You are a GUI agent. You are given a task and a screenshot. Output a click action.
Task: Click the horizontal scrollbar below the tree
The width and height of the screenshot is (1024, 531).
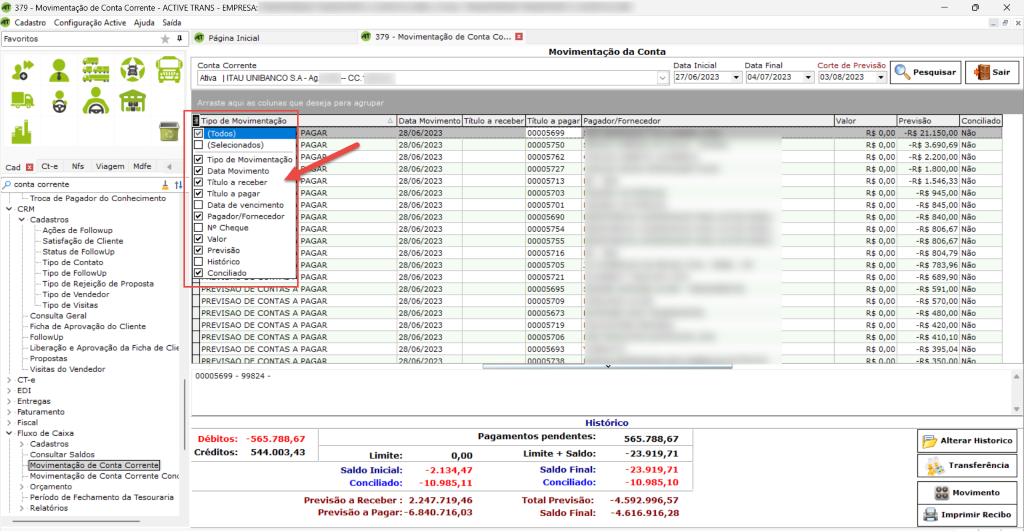click(76, 522)
